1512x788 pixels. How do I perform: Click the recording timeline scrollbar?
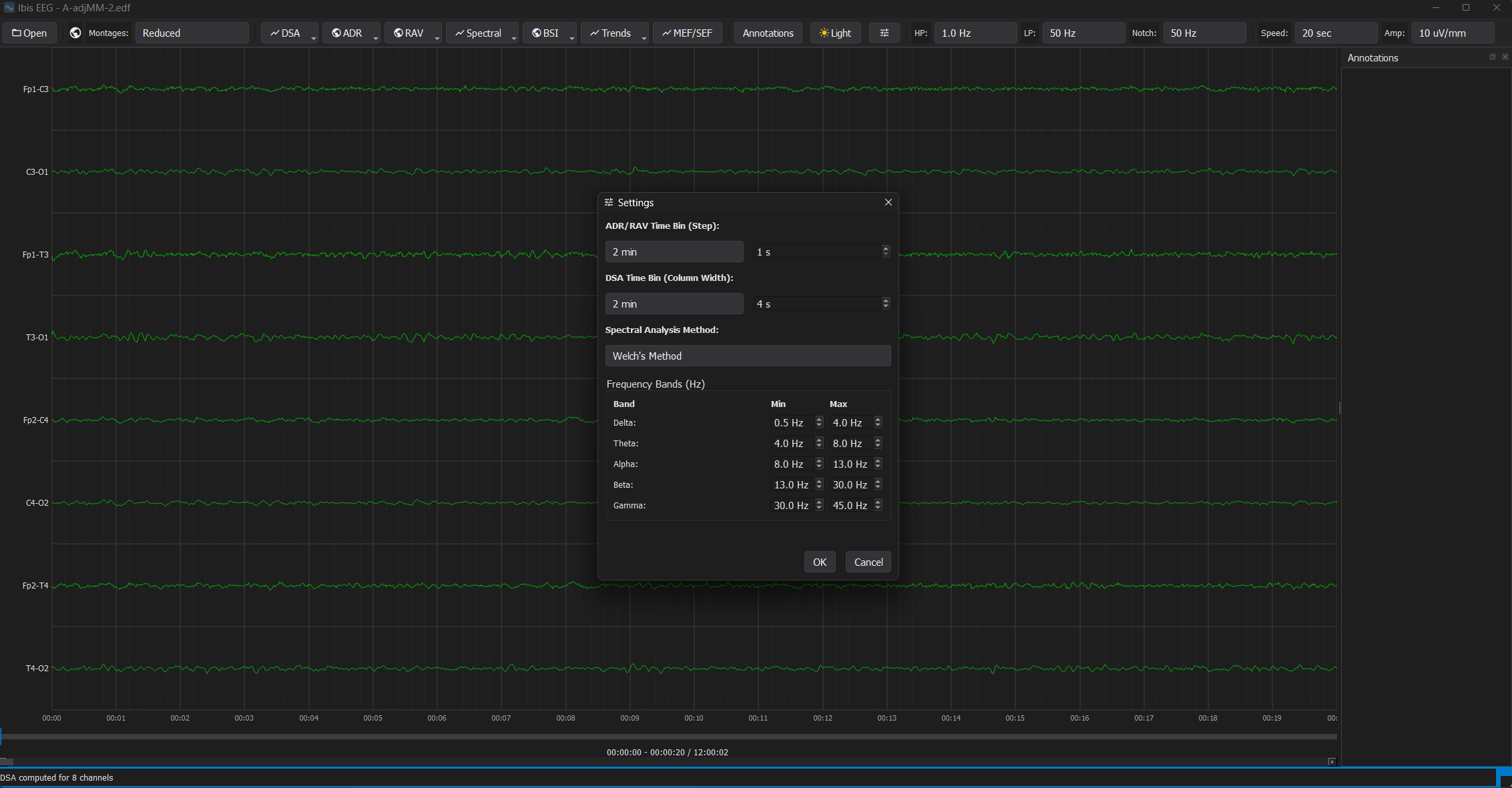[x=668, y=737]
